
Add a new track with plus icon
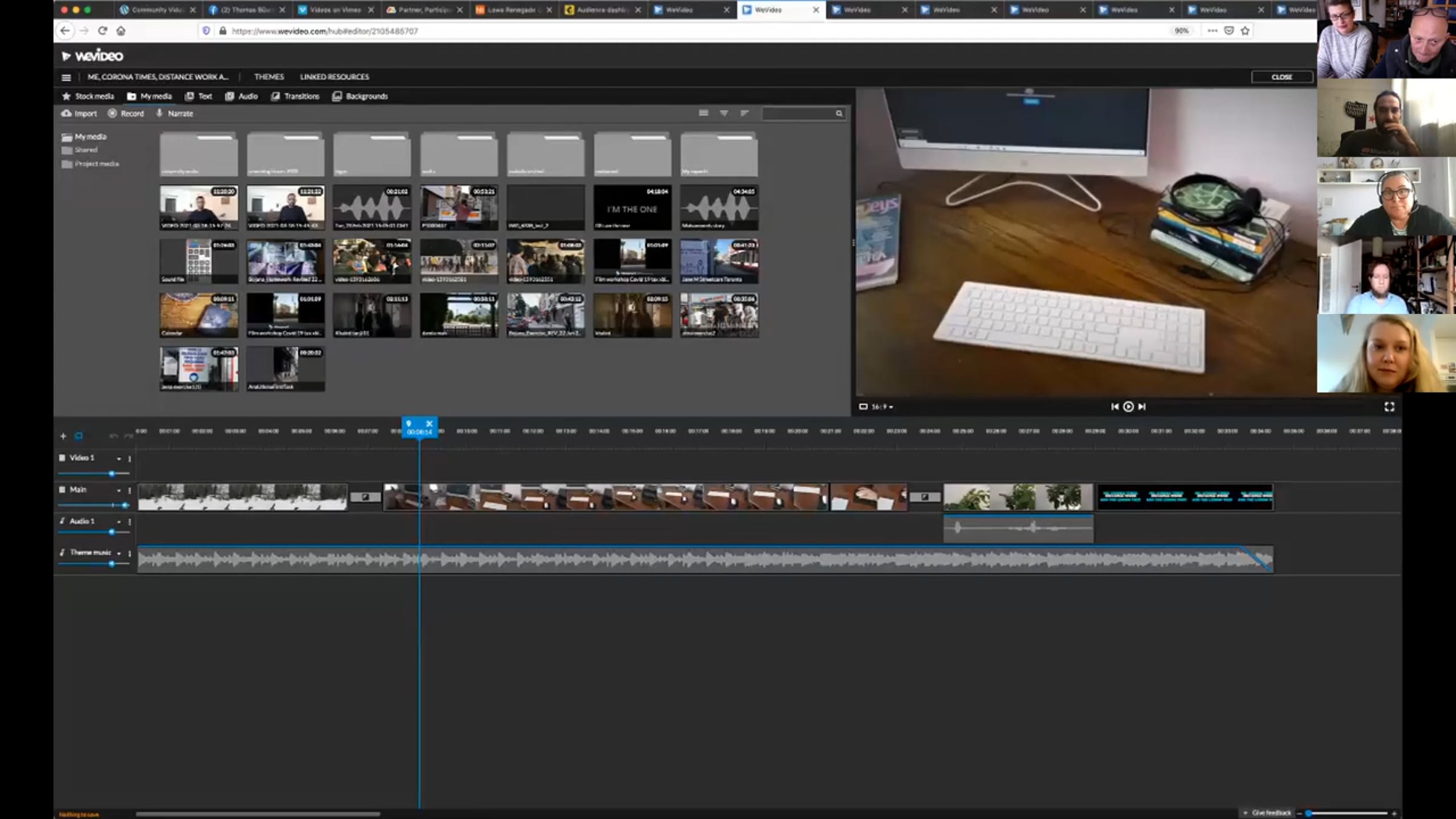(x=63, y=436)
